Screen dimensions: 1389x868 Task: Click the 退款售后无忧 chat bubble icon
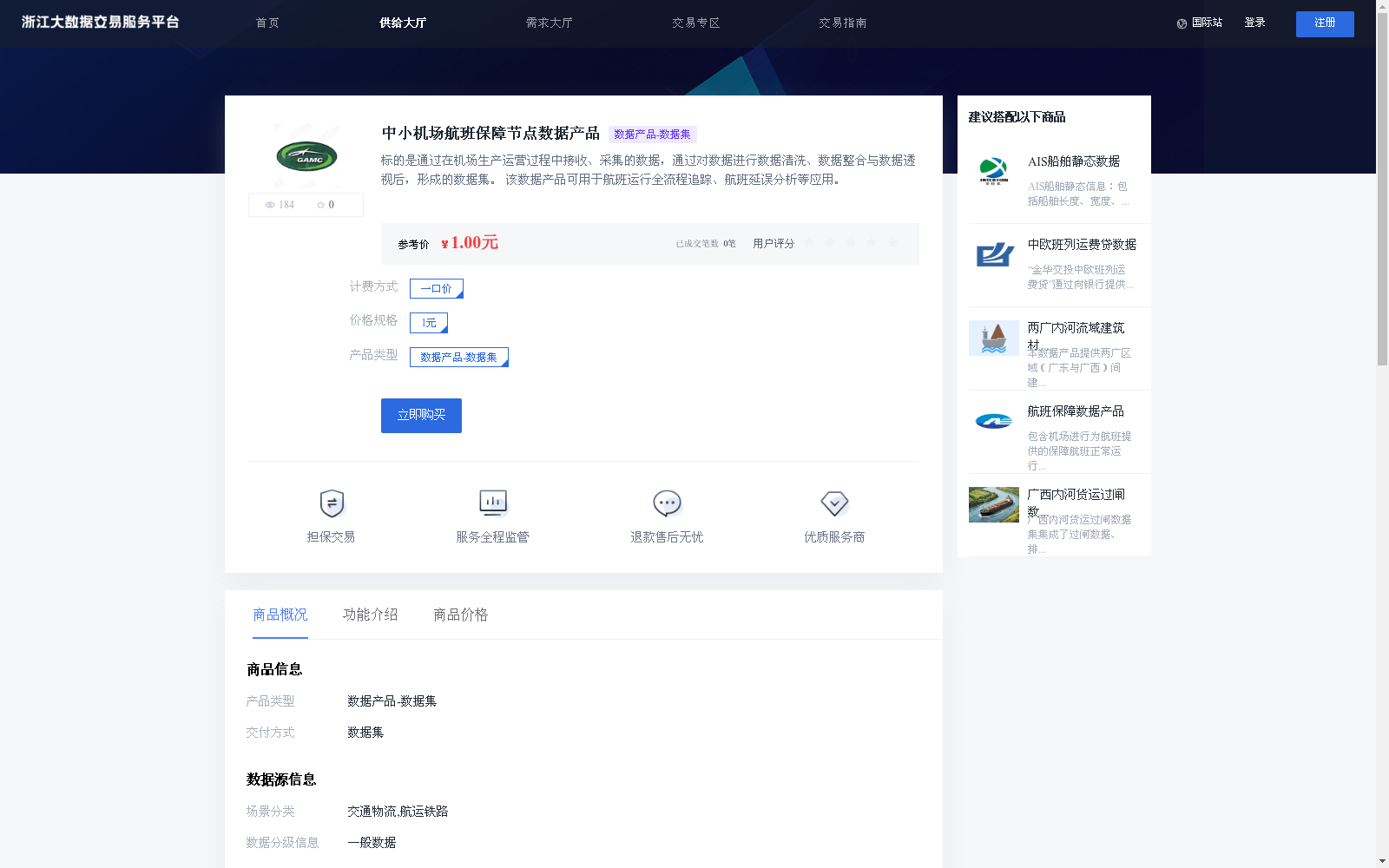pyautogui.click(x=667, y=503)
